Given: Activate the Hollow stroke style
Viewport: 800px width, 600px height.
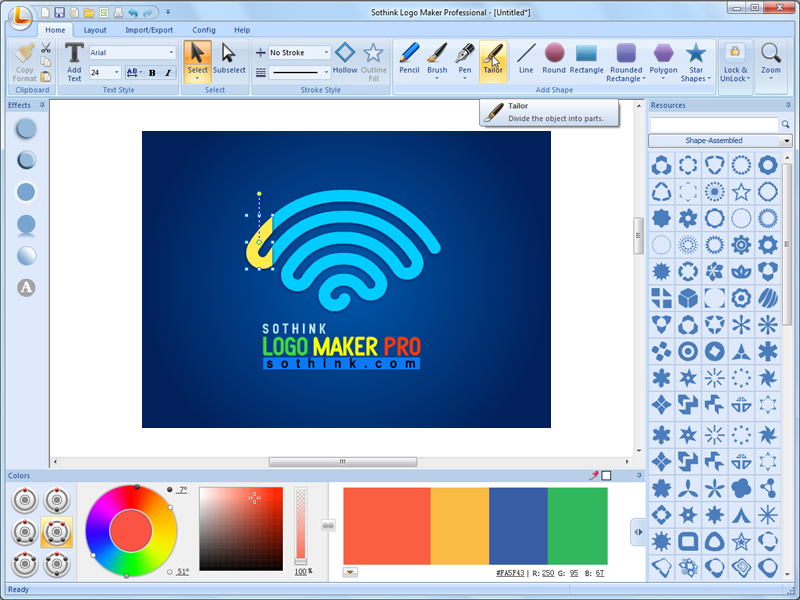Looking at the screenshot, I should coord(345,57).
